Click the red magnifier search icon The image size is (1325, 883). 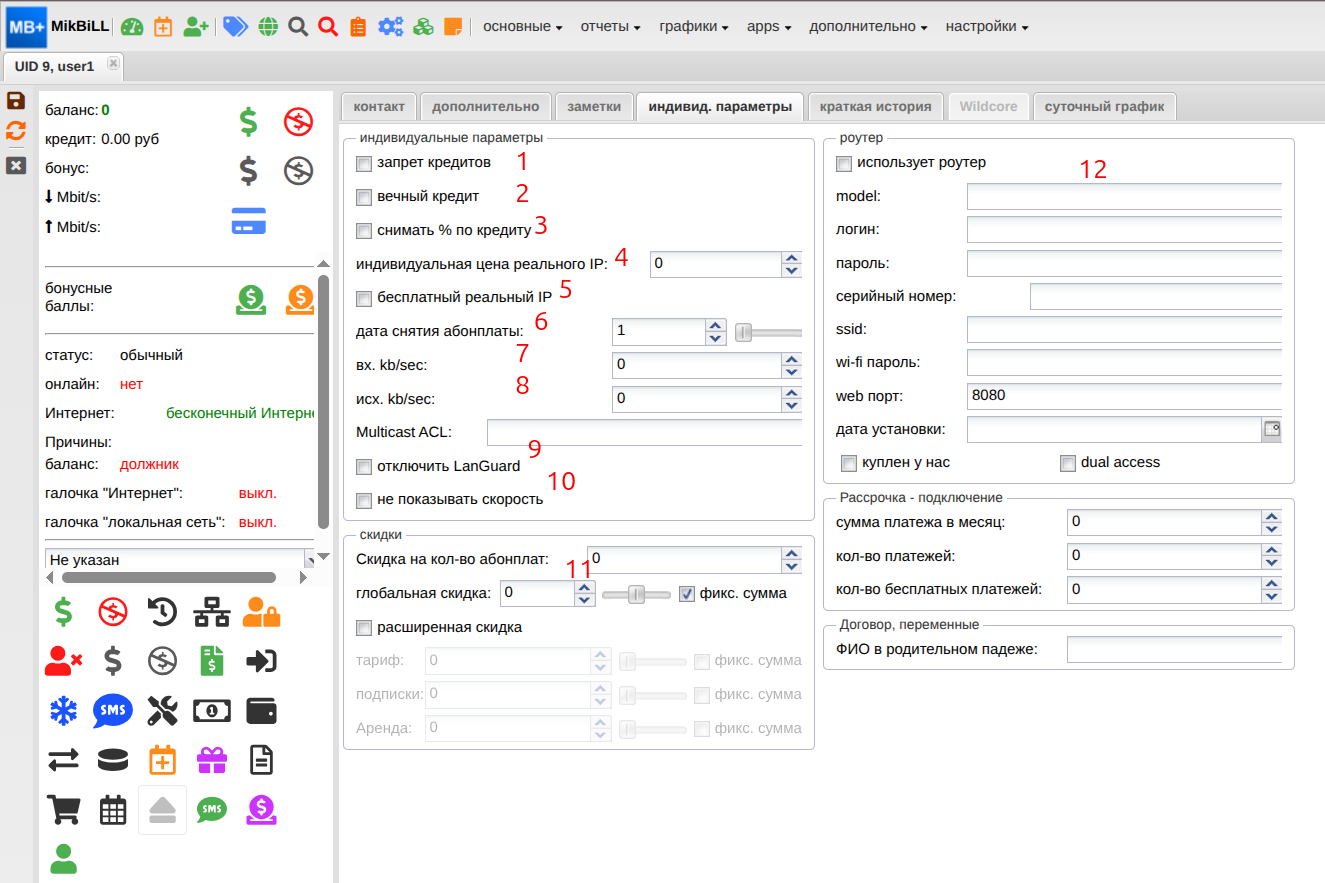(x=328, y=27)
